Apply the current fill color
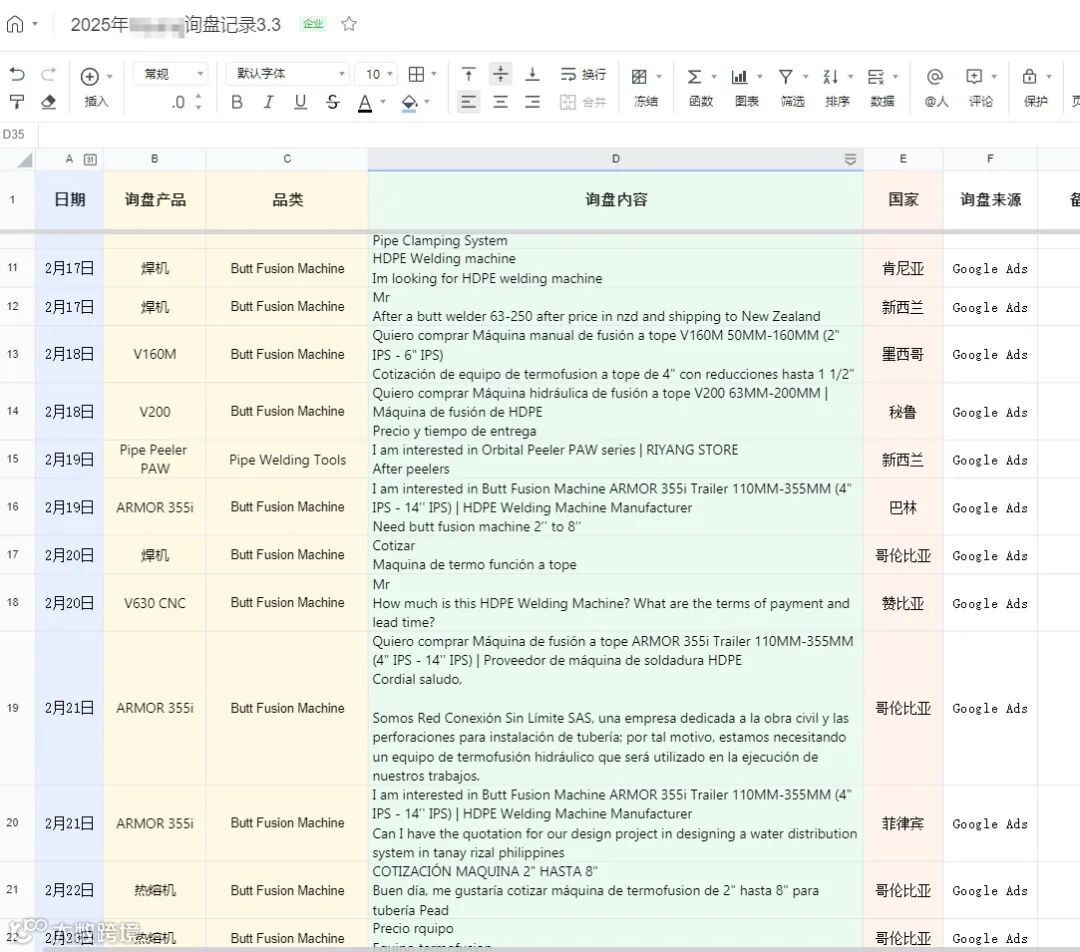The image size is (1080, 952). tap(409, 103)
